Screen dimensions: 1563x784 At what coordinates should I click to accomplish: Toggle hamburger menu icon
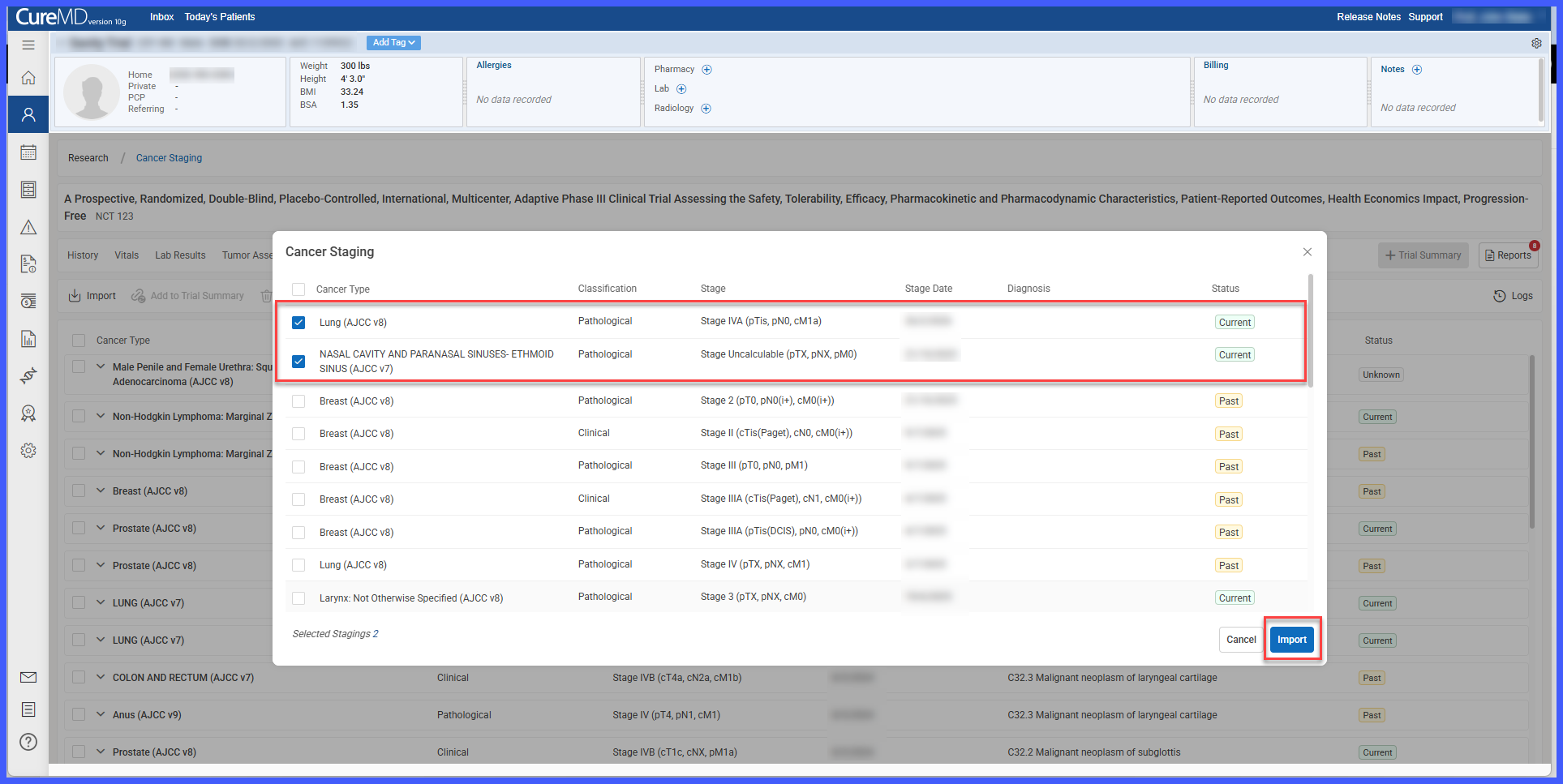[x=28, y=45]
